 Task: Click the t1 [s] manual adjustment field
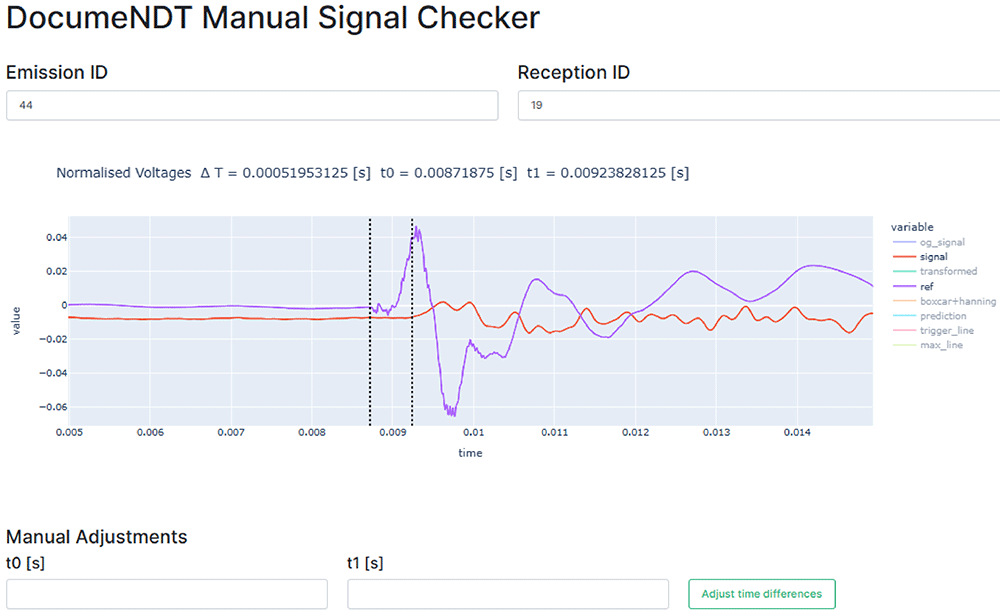(508, 594)
